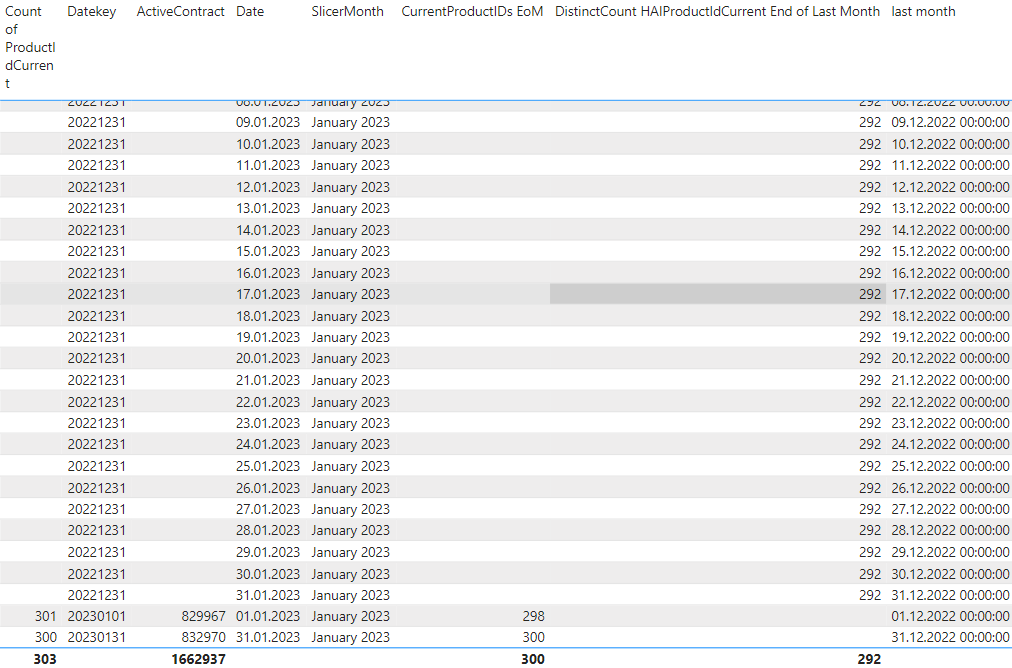The image size is (1012, 668).
Task: Click ActiveContract value 829967
Action: click(203, 616)
